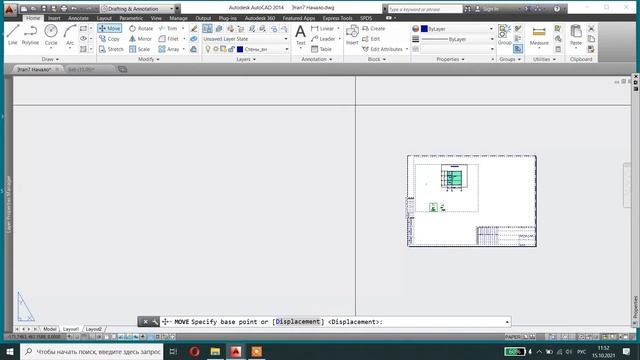The image size is (640, 360).
Task: Click the Erase tool icon
Action: 194,28
